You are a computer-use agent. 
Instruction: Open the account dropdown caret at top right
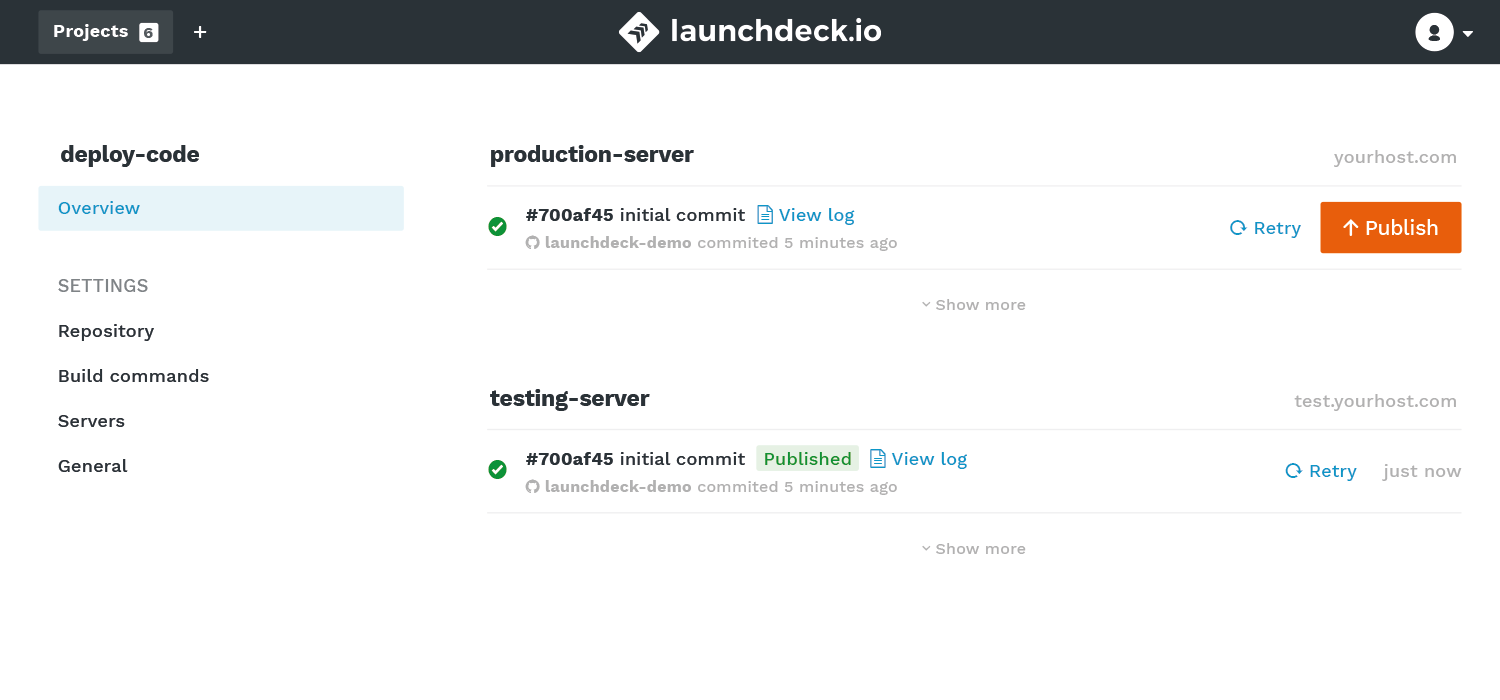click(1468, 33)
